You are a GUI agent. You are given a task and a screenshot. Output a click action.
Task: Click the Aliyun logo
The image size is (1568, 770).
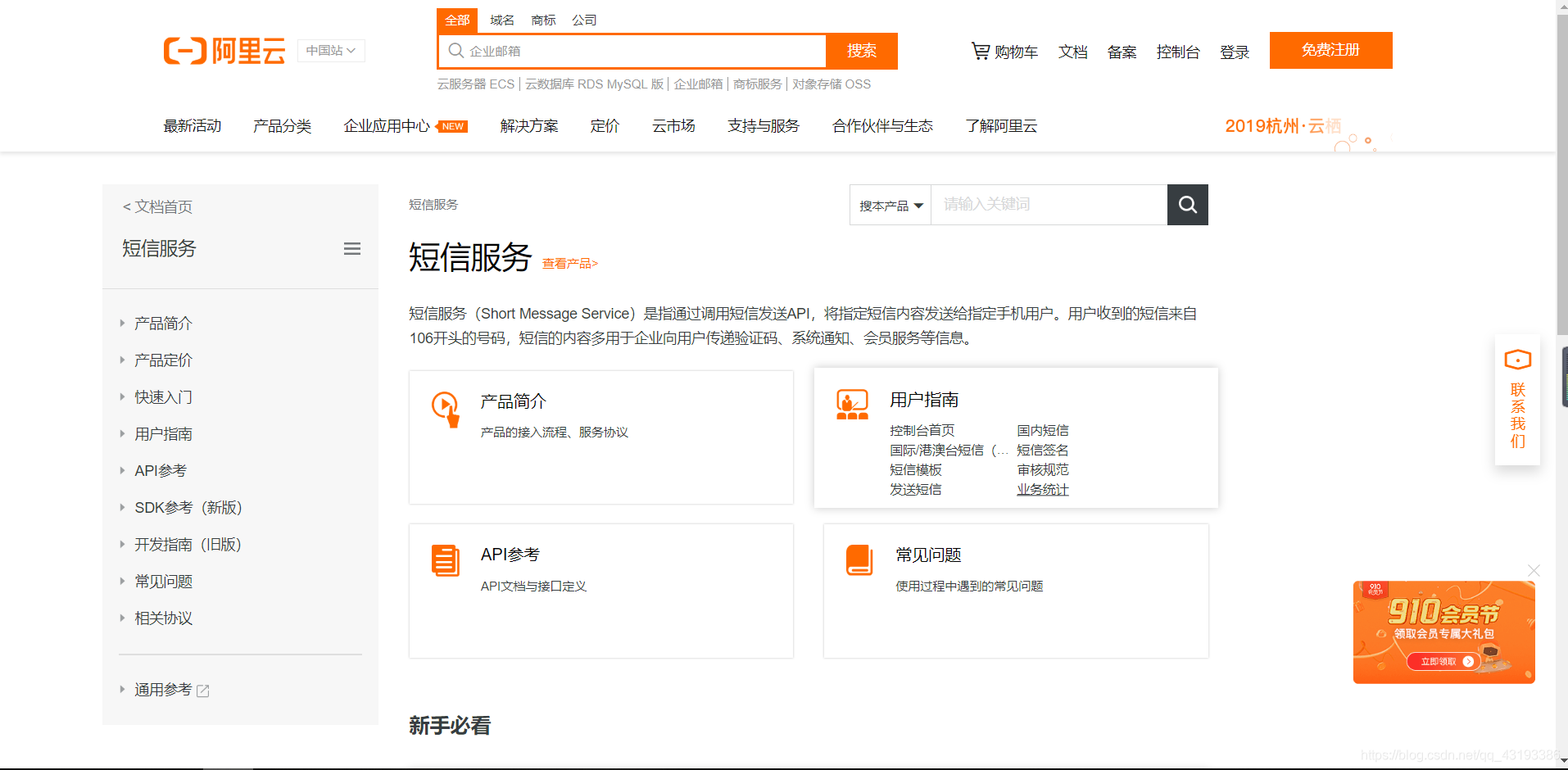224,51
